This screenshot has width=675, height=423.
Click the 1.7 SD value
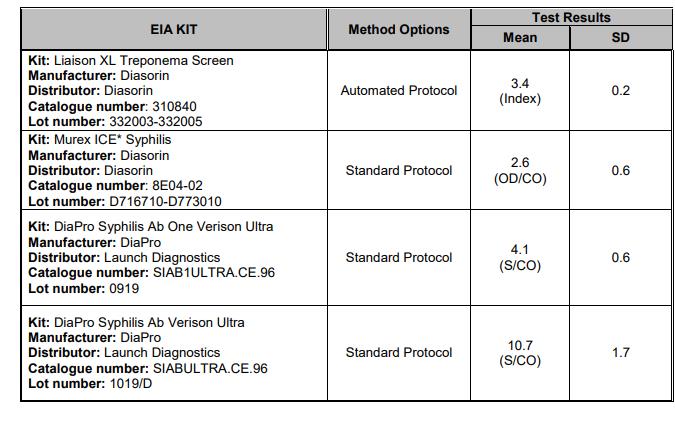click(620, 352)
